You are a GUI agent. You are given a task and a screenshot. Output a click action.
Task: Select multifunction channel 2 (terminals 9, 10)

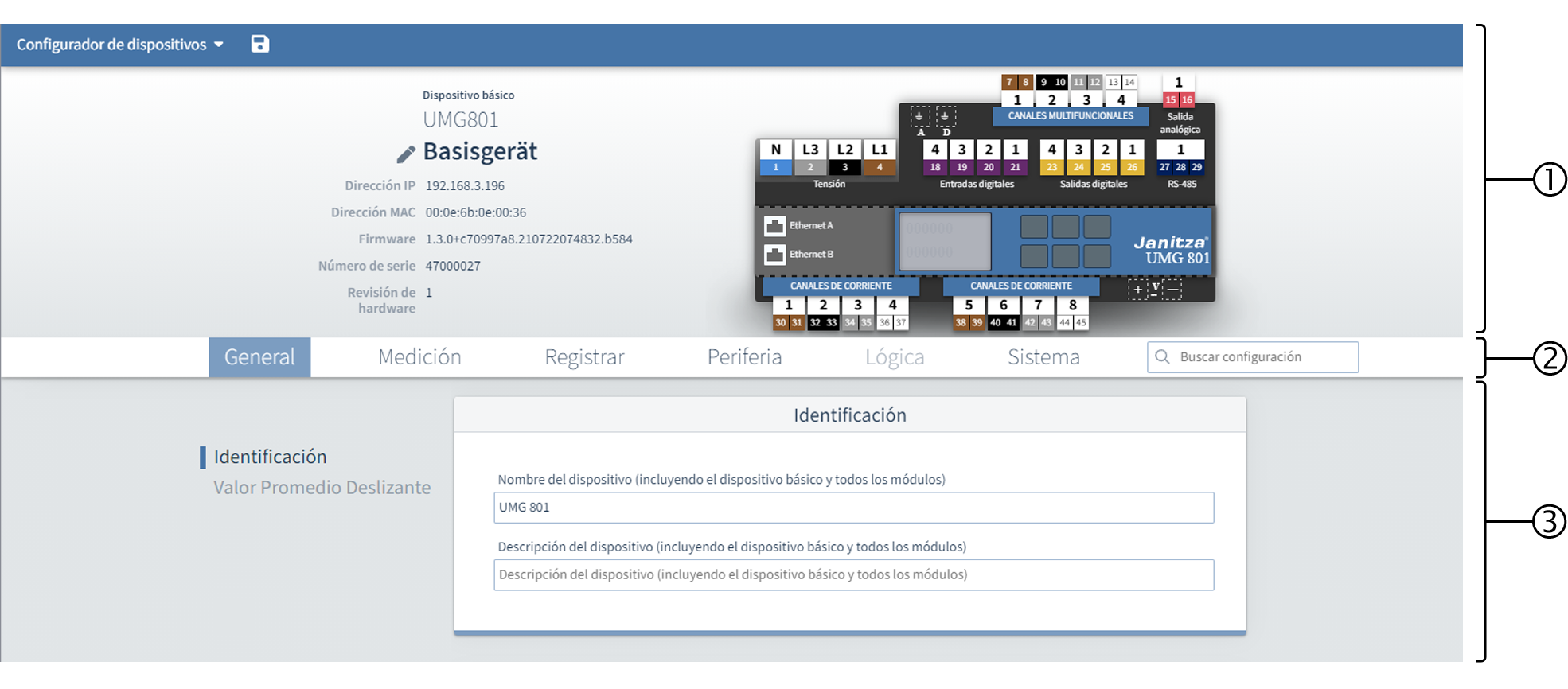point(1052,91)
